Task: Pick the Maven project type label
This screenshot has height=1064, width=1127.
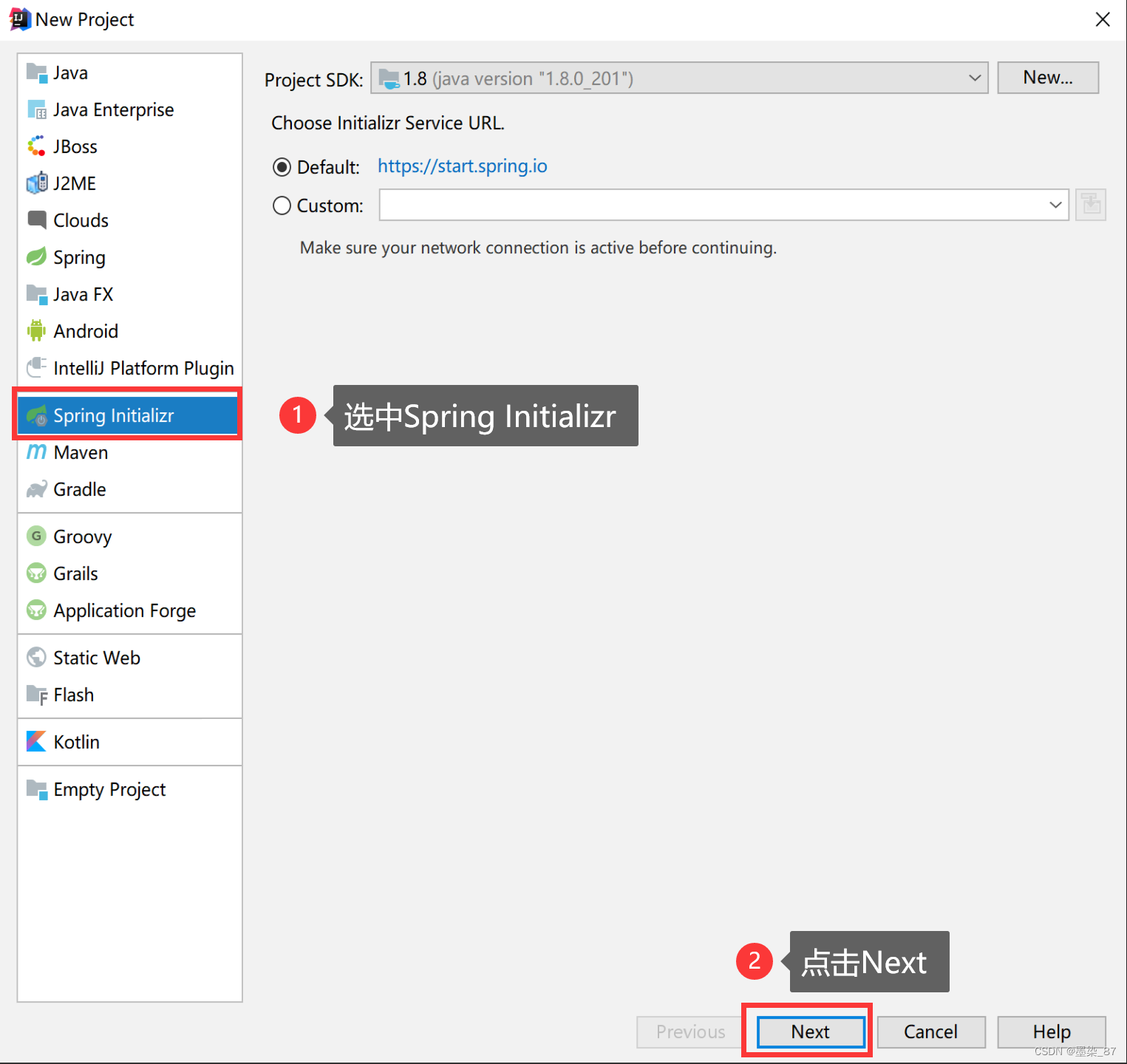Action: click(81, 453)
